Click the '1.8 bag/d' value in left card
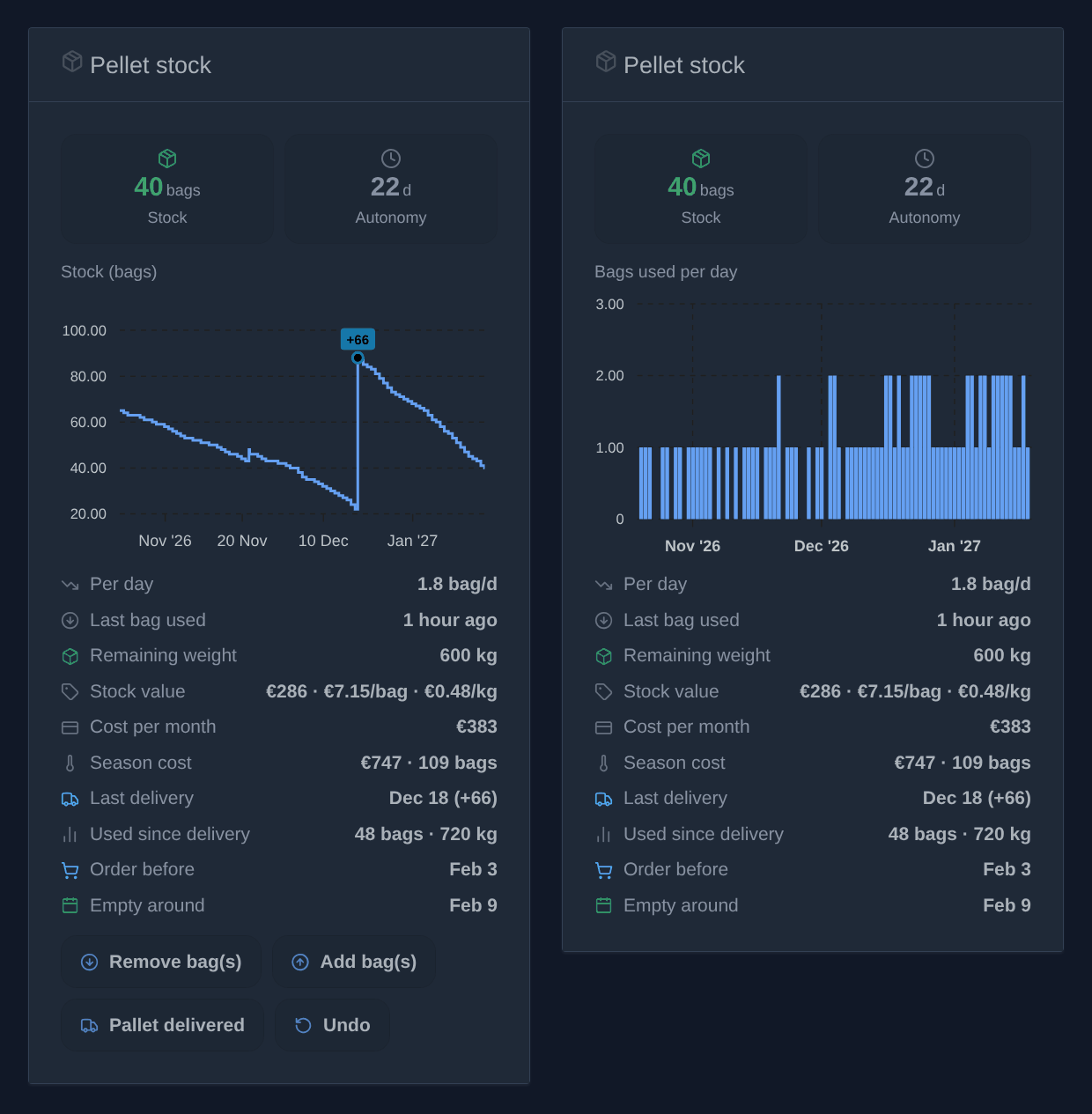This screenshot has height=1114, width=1092. [457, 584]
